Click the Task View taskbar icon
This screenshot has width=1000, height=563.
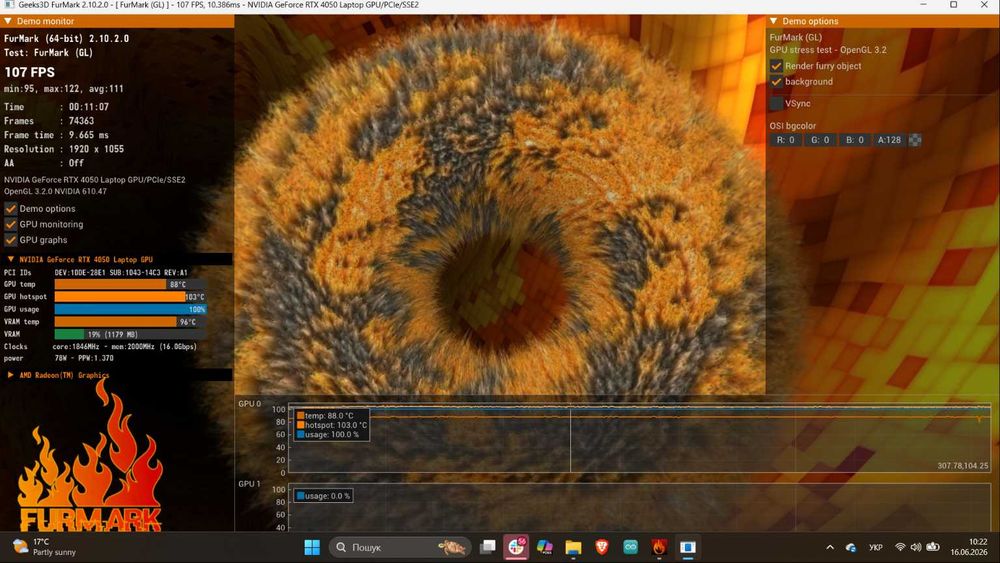[x=488, y=547]
